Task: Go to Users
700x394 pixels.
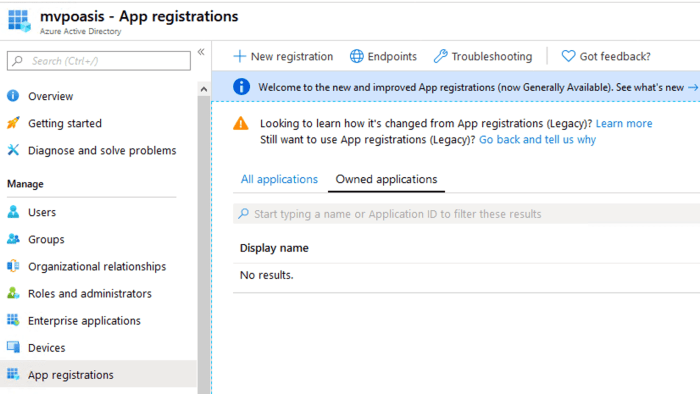Action: coord(42,212)
